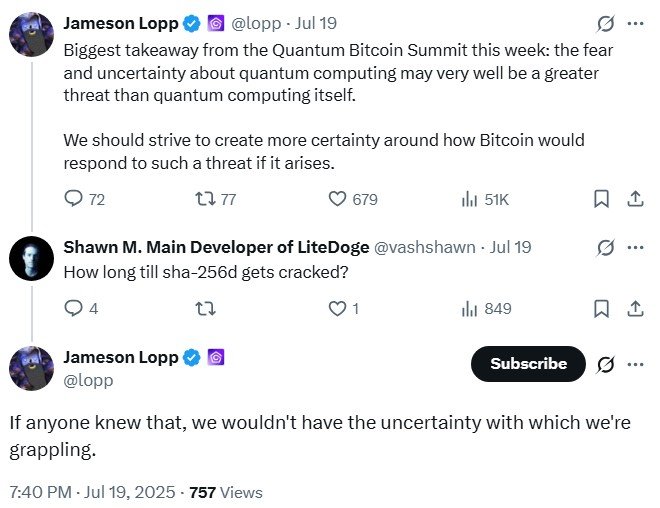This screenshot has height=508, width=660.
Task: Open Shawn M.'s profile avatar
Action: (x=31, y=259)
